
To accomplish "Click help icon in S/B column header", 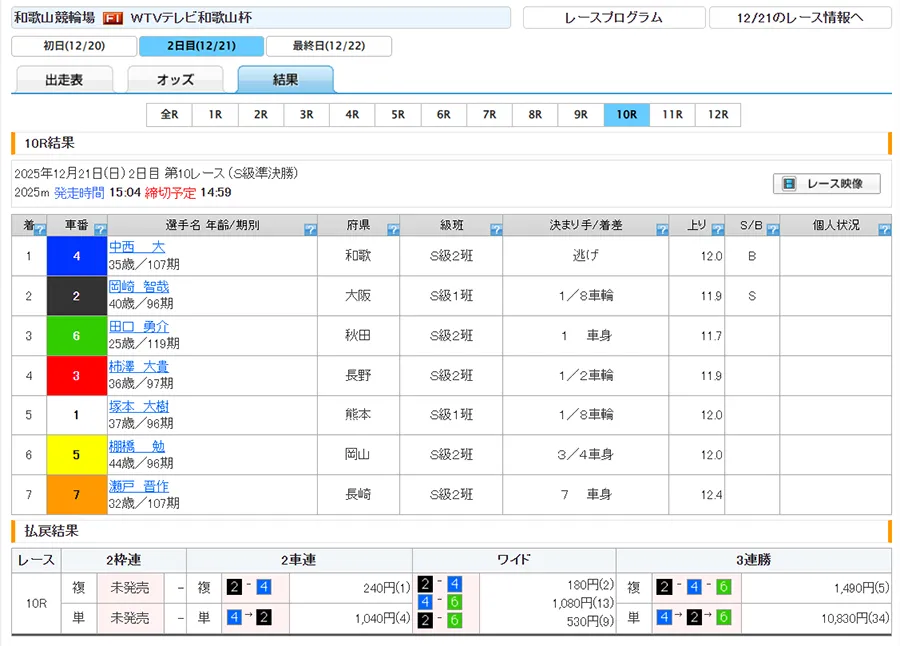I will pos(772,230).
